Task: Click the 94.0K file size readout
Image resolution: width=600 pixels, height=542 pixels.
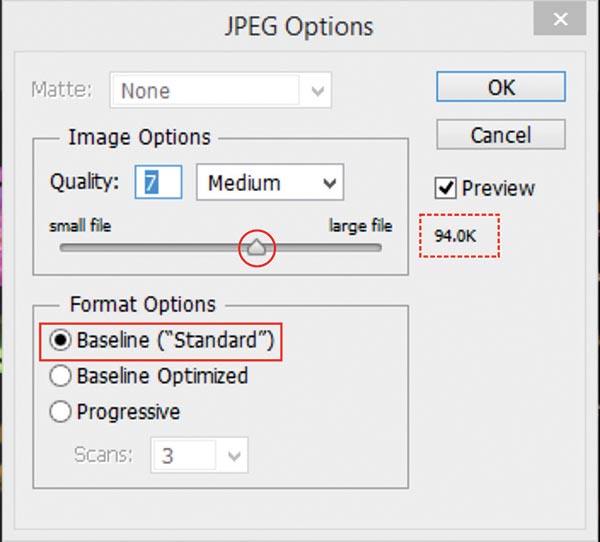Action: click(x=456, y=236)
